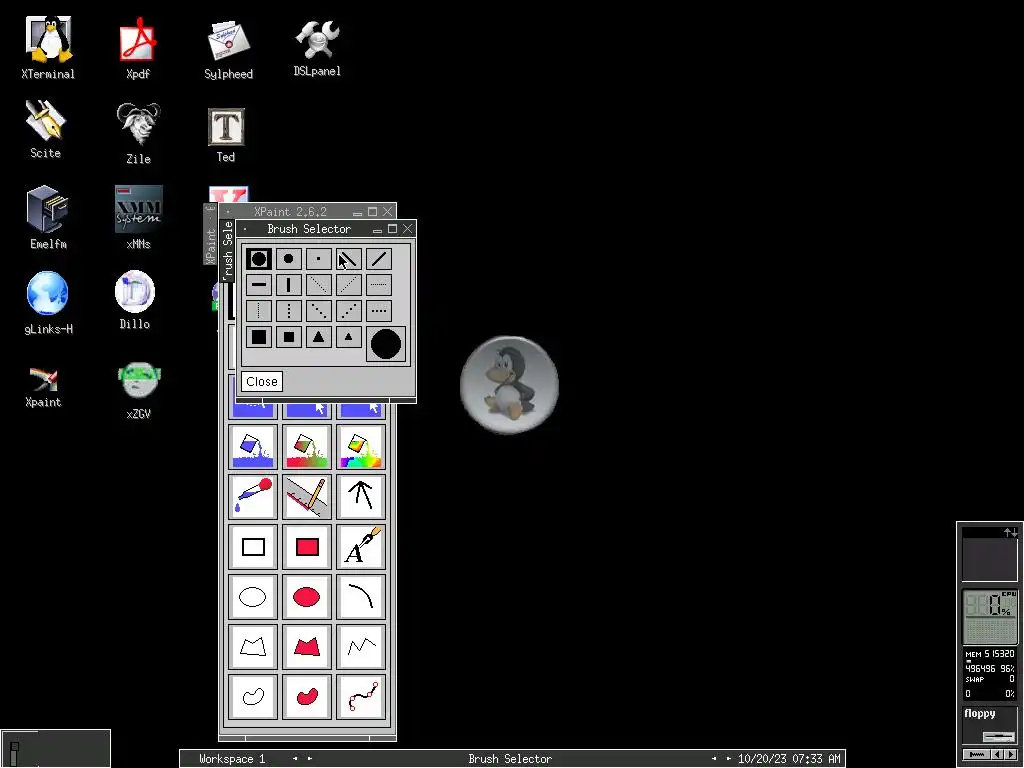The width and height of the screenshot is (1024, 768).
Task: Select the small square brush
Action: pyautogui.click(x=289, y=337)
